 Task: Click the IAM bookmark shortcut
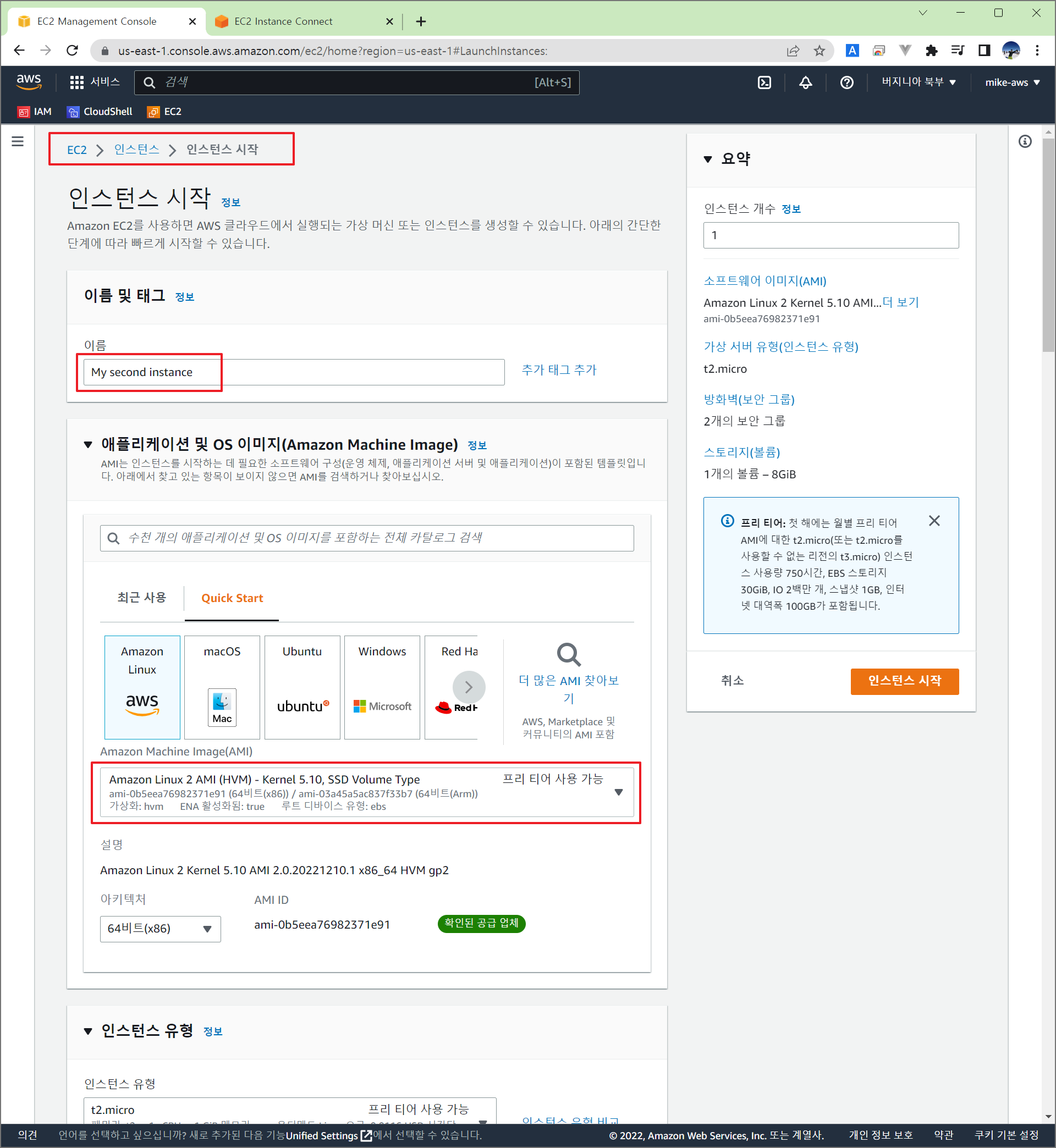click(34, 112)
